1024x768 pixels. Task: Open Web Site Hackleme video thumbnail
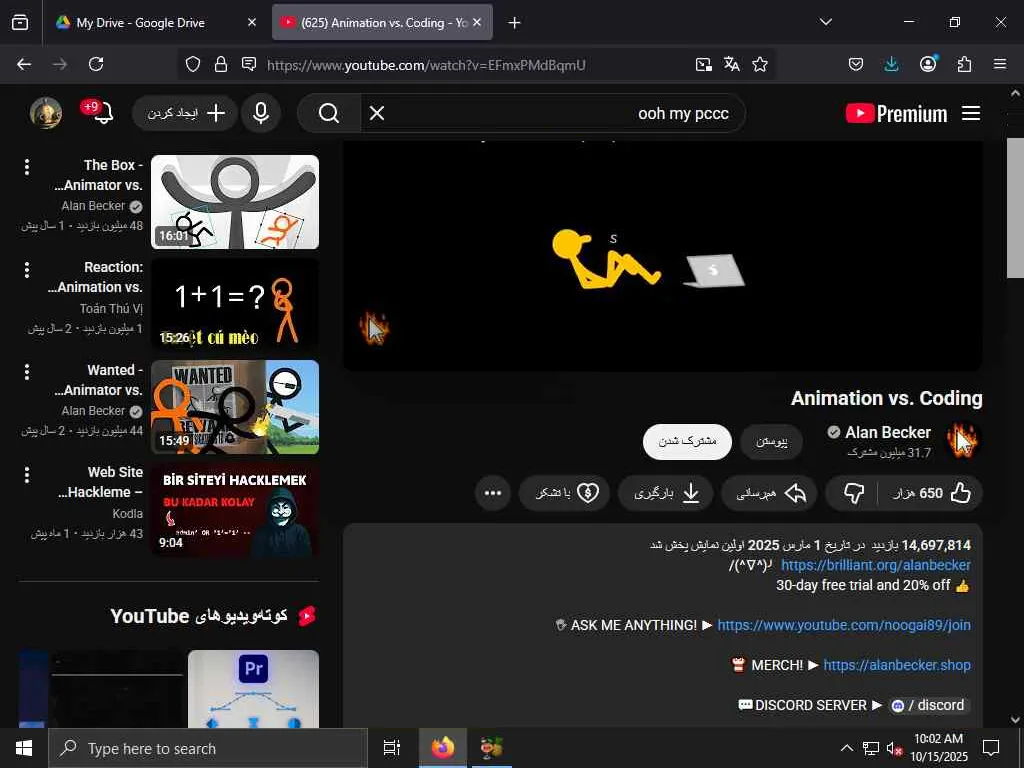click(x=235, y=509)
